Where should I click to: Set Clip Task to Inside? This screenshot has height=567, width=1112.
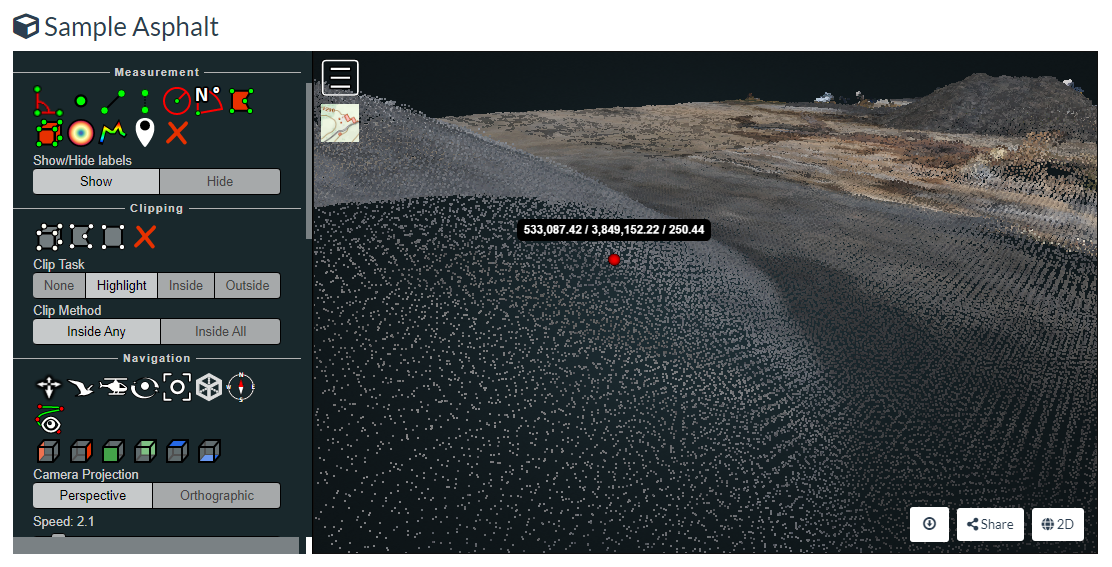(x=186, y=286)
